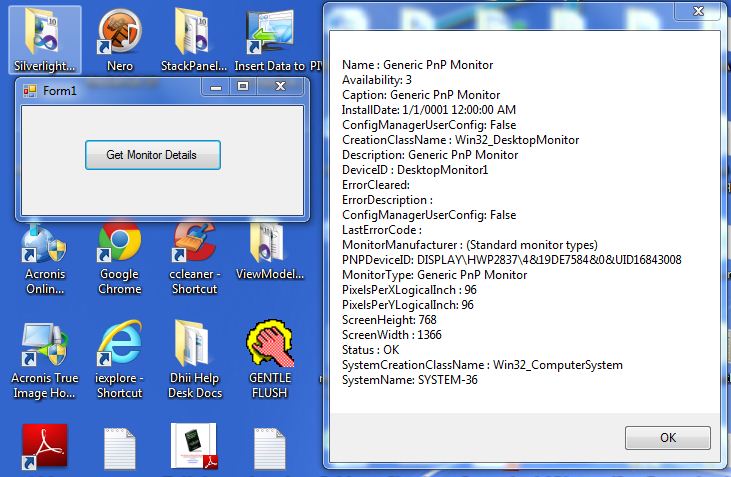Screen dimensions: 731x477
Task: Click 'Status : OK' text
Action: pos(371,350)
